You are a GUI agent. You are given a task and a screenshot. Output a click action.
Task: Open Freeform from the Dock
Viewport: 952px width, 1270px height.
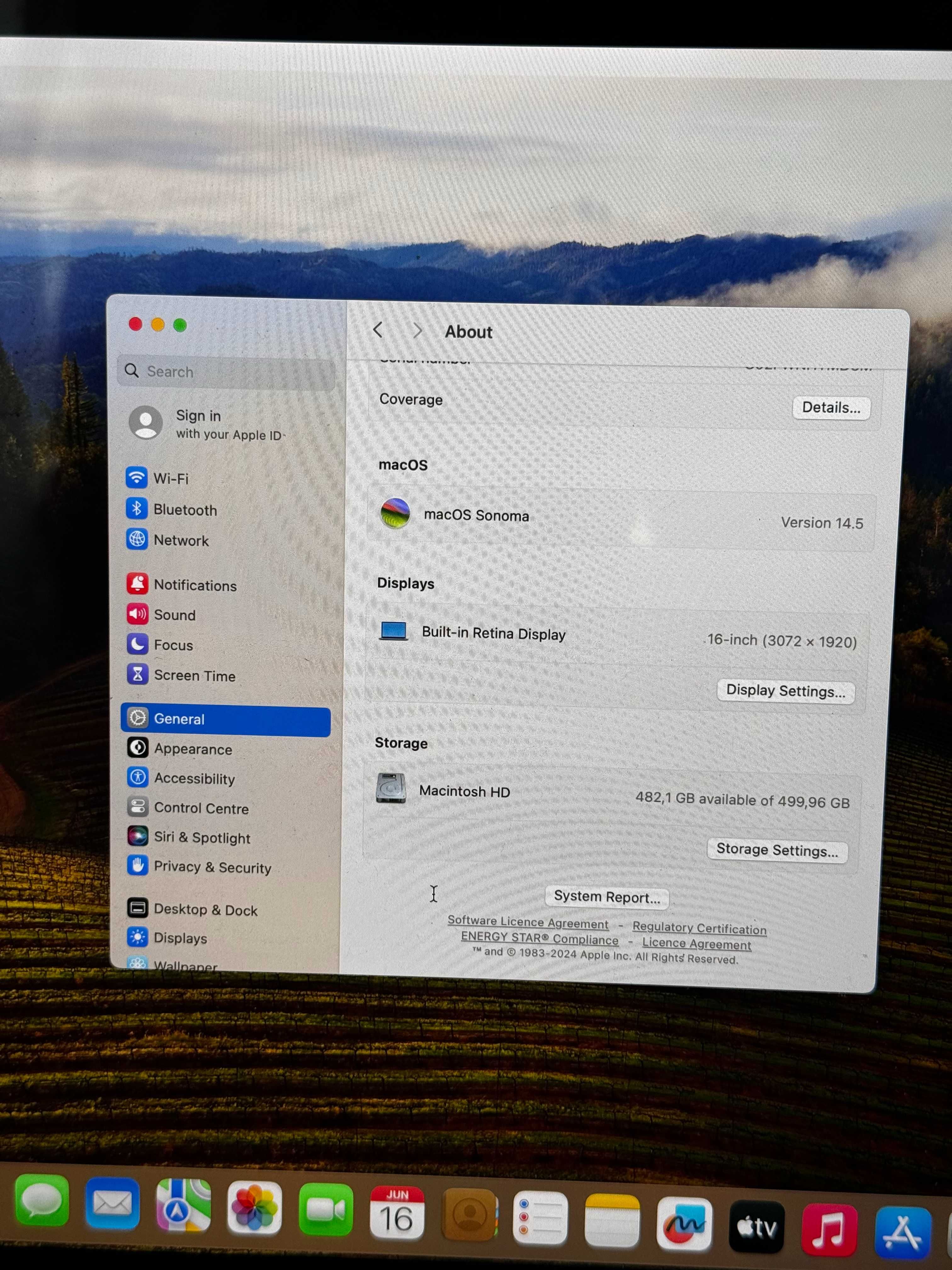click(x=685, y=1223)
